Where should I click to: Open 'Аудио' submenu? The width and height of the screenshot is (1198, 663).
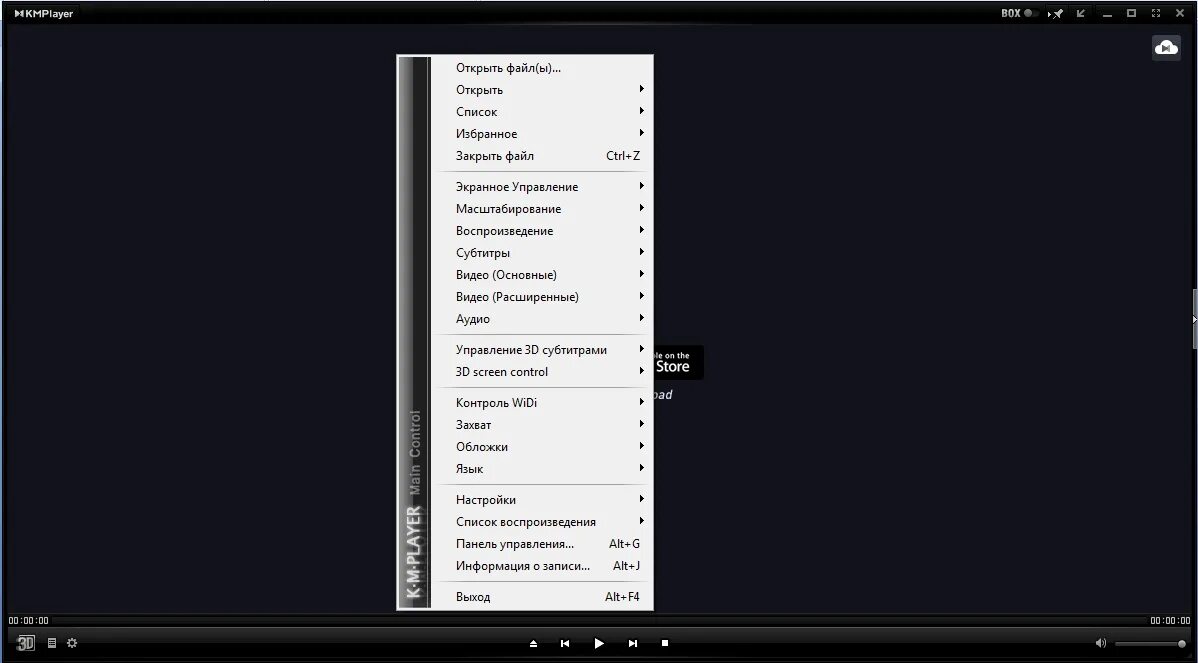tap(542, 319)
